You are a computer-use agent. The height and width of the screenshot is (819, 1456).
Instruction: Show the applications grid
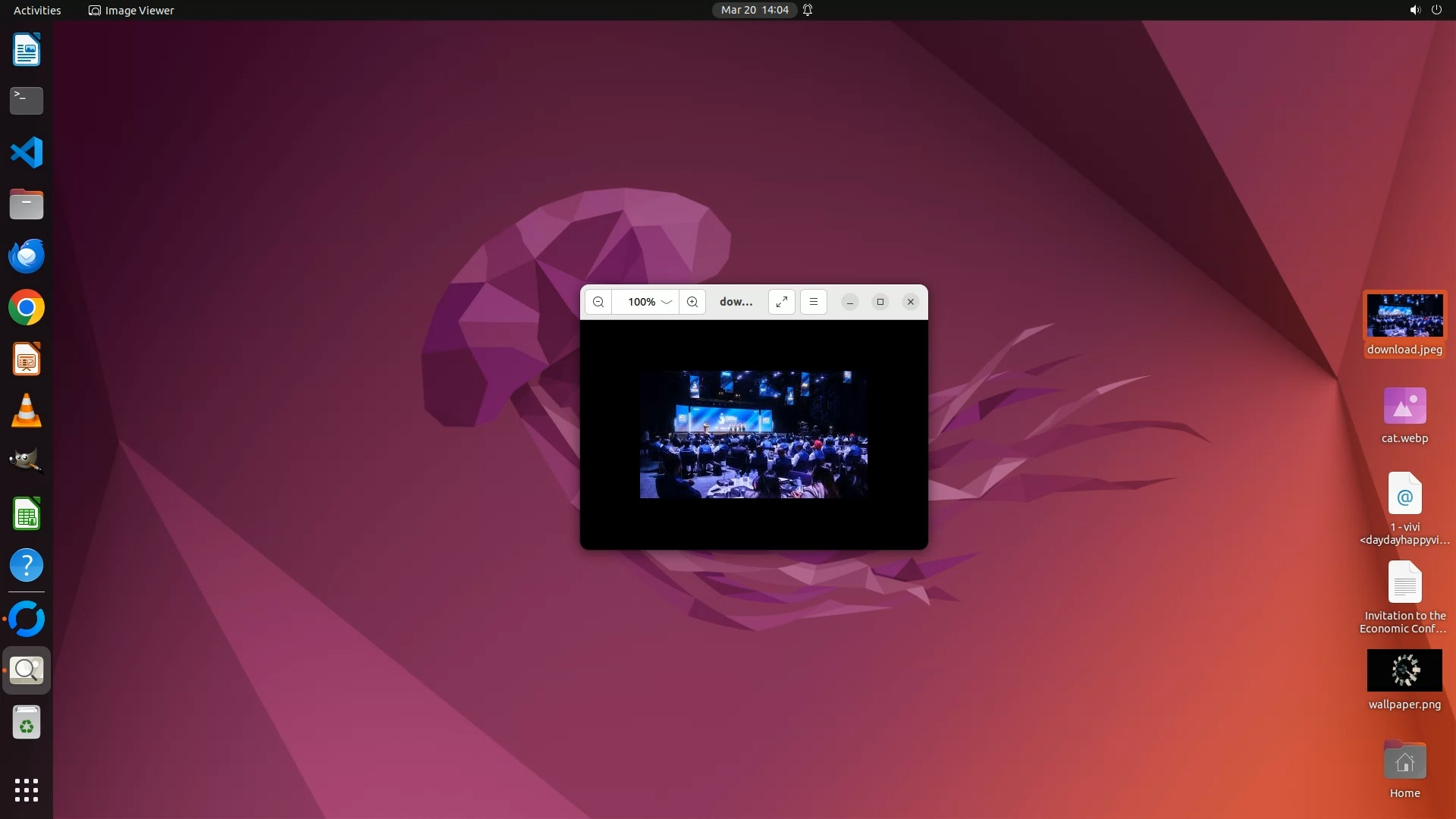(x=27, y=789)
